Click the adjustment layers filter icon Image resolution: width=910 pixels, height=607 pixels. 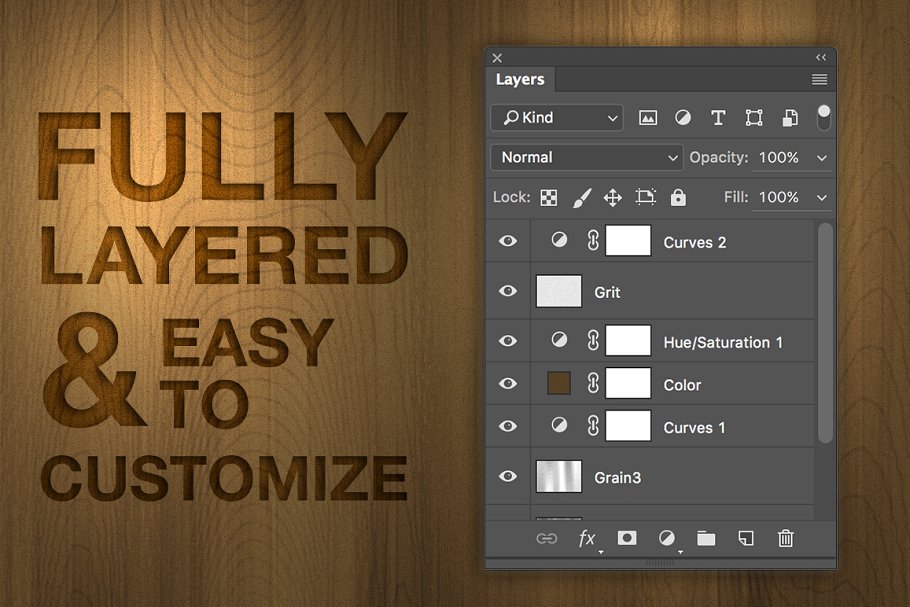tap(683, 117)
